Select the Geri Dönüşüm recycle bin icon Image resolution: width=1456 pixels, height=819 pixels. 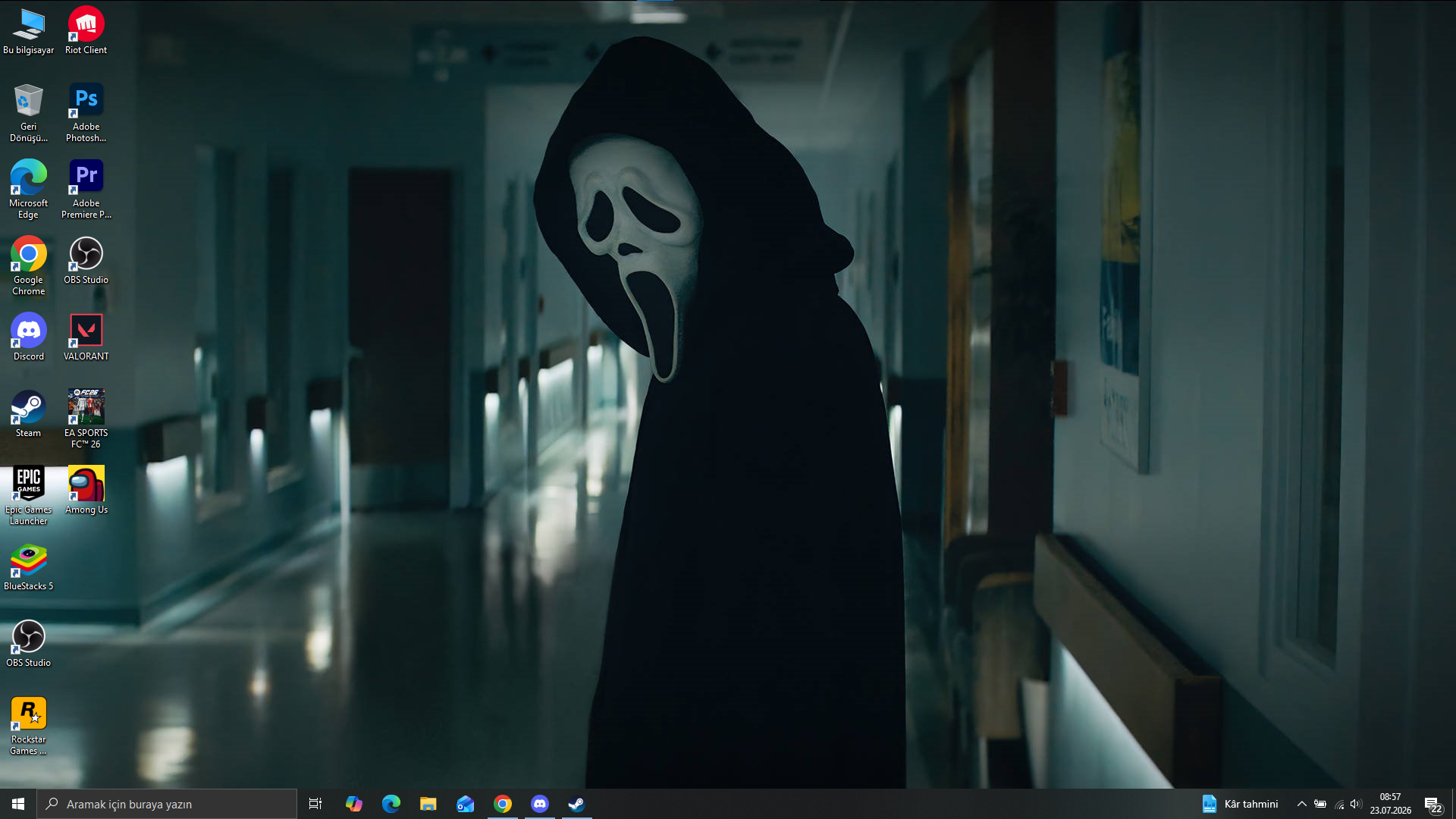pyautogui.click(x=29, y=113)
